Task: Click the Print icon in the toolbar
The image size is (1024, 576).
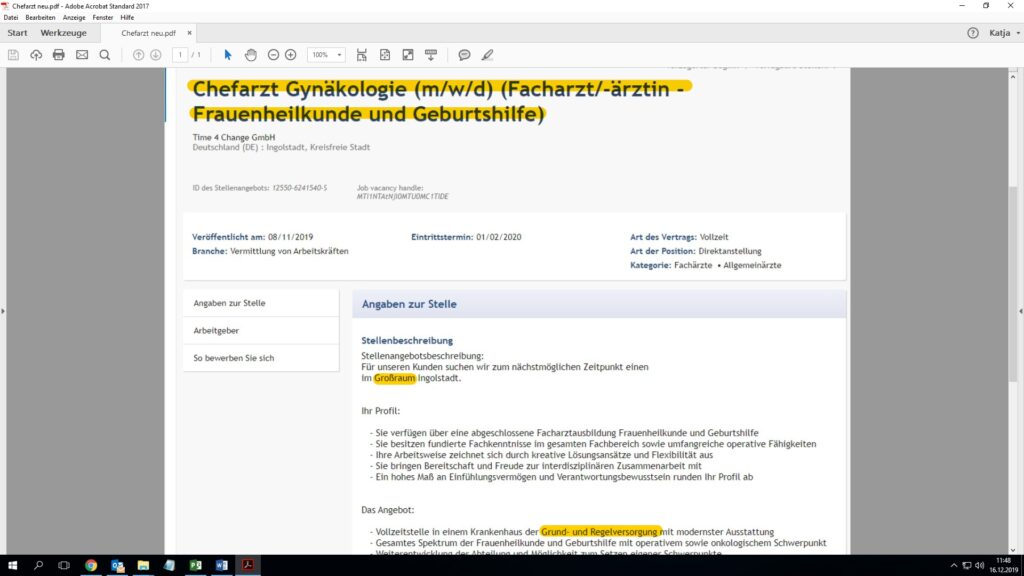Action: tap(58, 55)
